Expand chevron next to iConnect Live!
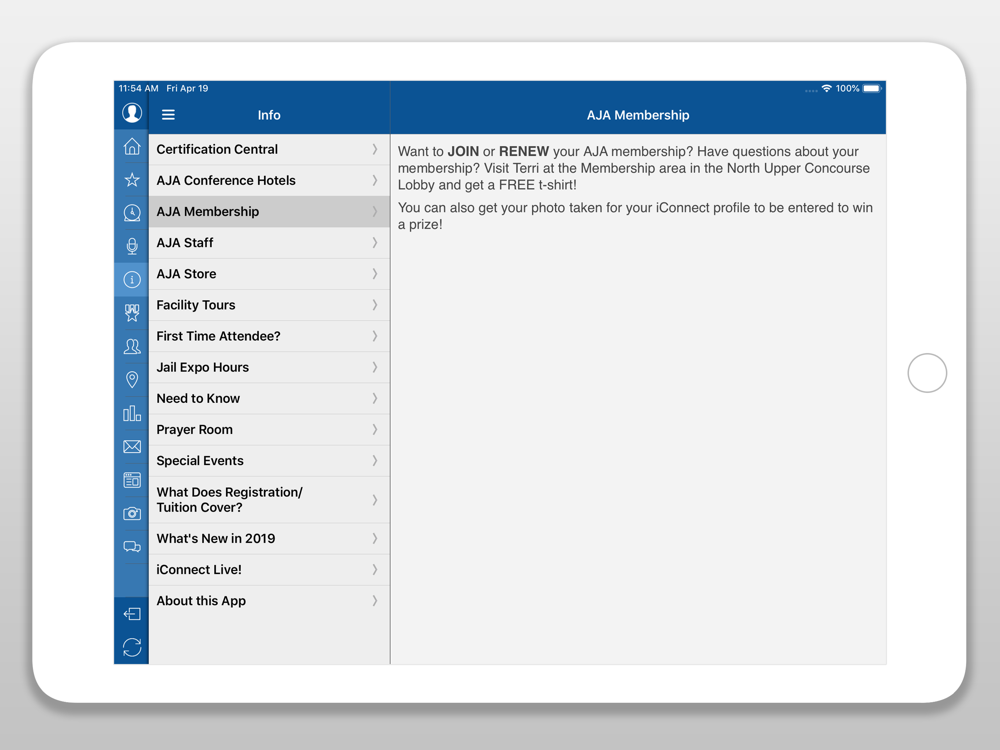The image size is (1000, 750). click(x=375, y=570)
